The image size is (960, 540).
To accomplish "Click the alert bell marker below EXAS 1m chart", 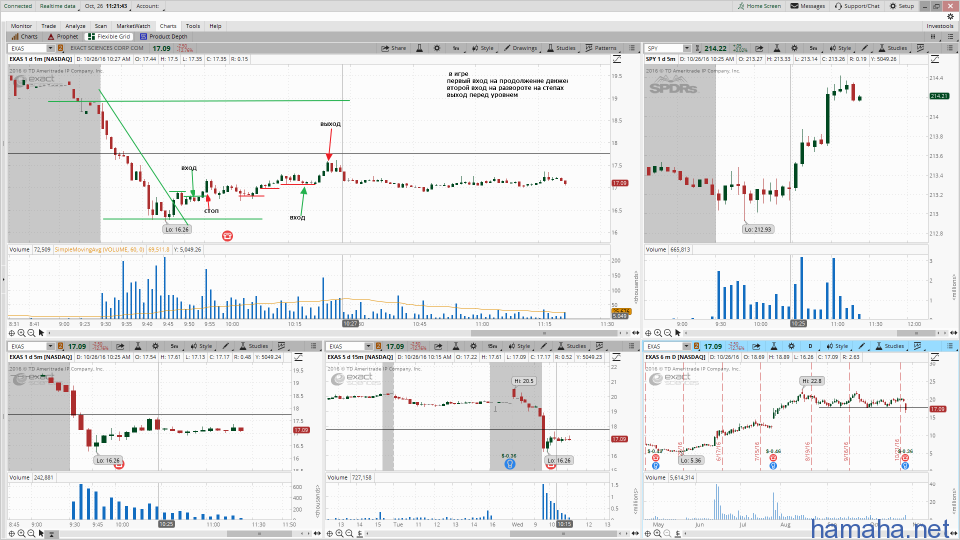I will (x=227, y=236).
